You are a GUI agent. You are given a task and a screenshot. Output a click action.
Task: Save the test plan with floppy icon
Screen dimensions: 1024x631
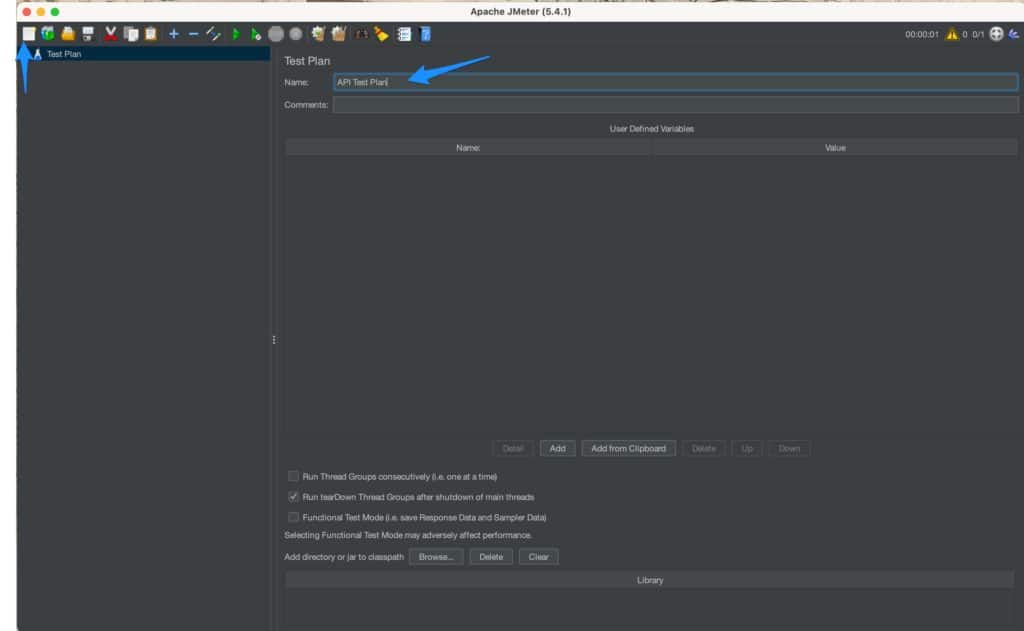point(88,34)
